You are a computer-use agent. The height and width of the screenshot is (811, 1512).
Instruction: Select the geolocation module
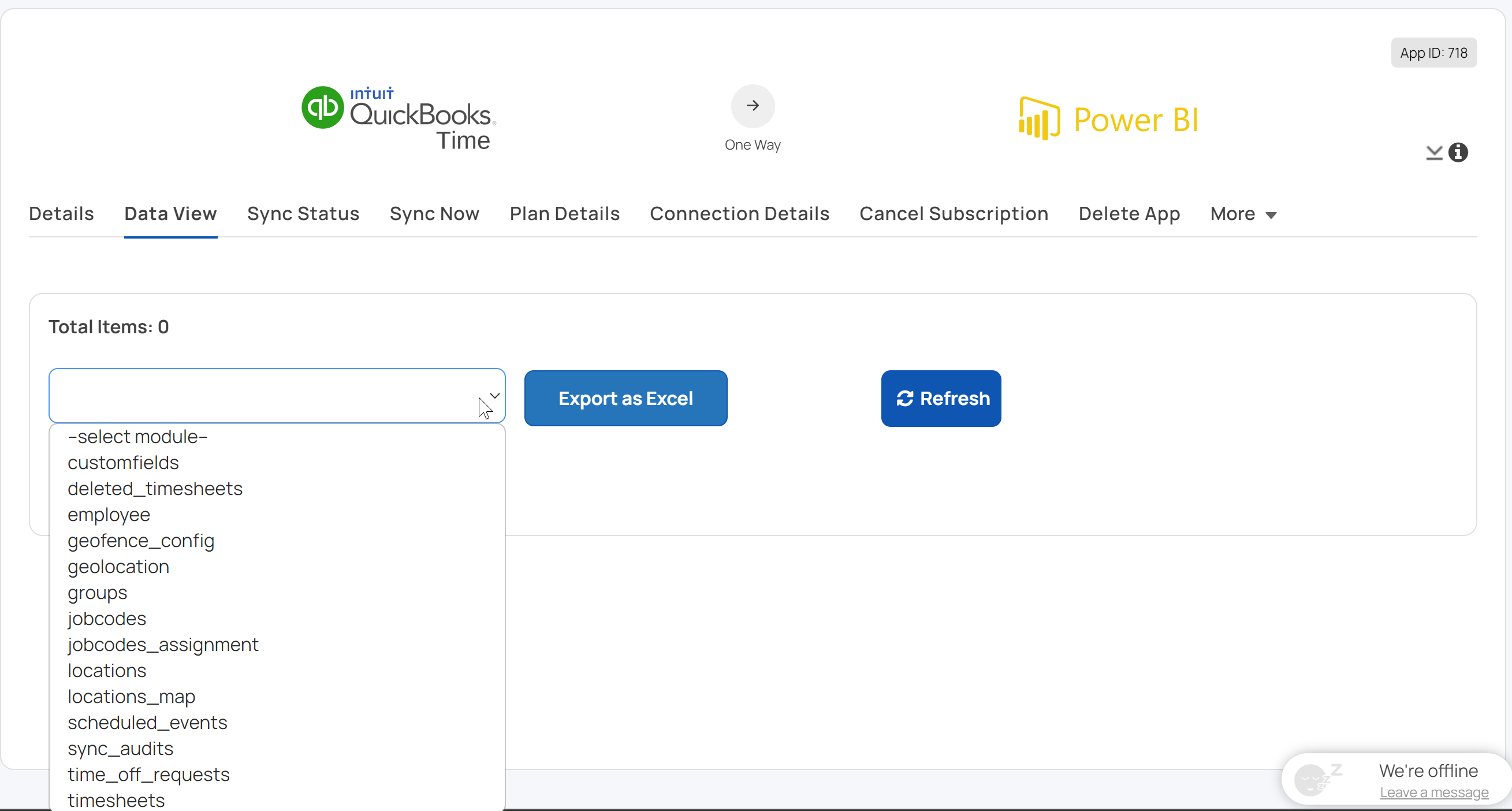[x=277, y=567]
